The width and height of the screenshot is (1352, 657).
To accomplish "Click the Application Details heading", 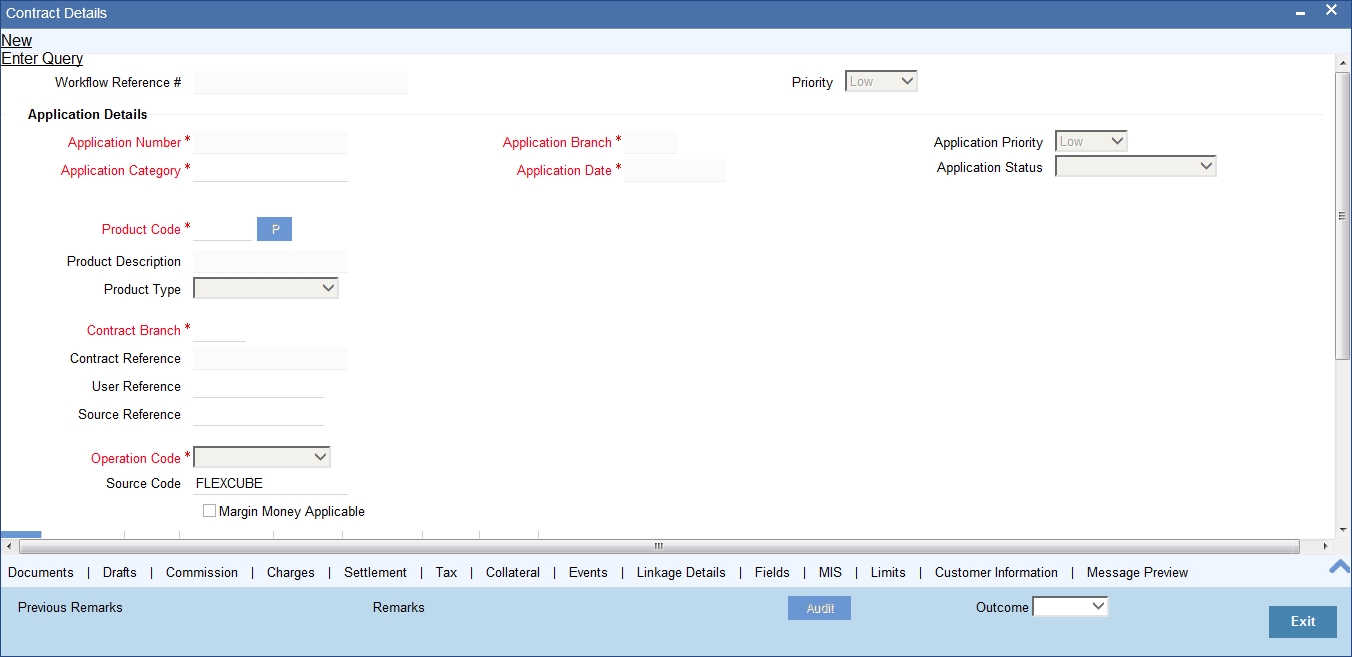I will point(87,114).
